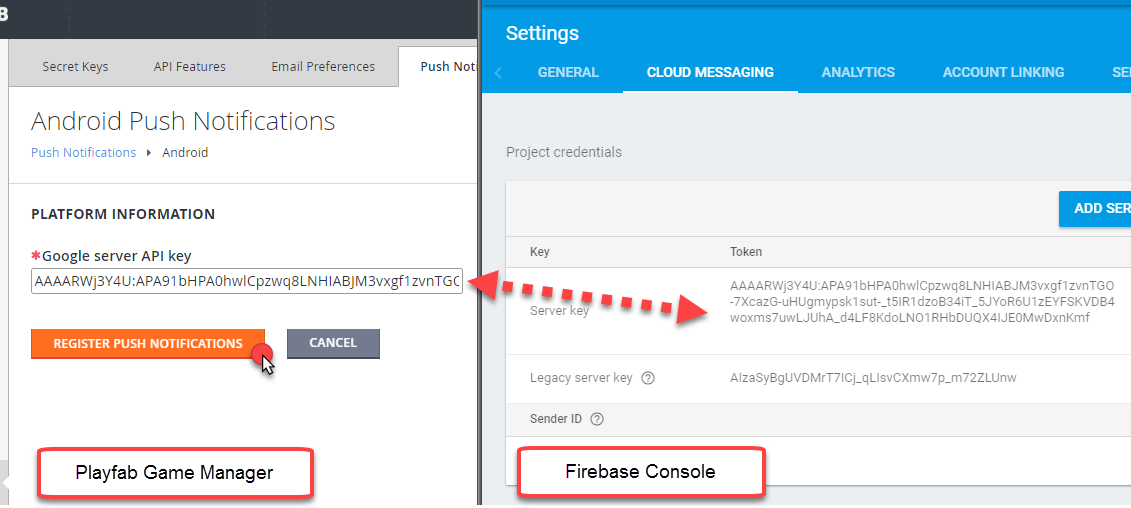Click the Legacy server key token value
This screenshot has width=1131, height=508.
pyautogui.click(x=873, y=377)
